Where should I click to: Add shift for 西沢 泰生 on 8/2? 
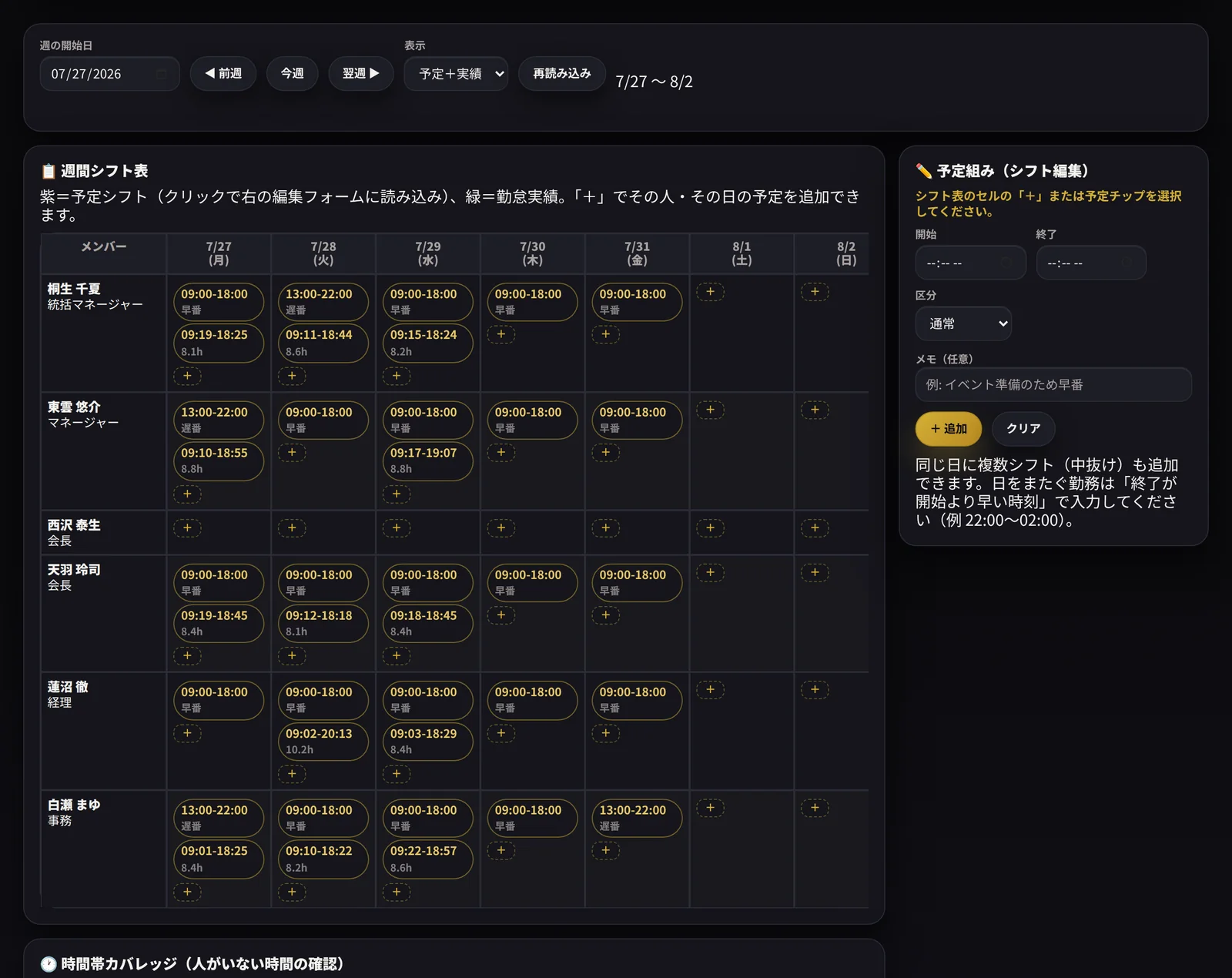tap(815, 528)
